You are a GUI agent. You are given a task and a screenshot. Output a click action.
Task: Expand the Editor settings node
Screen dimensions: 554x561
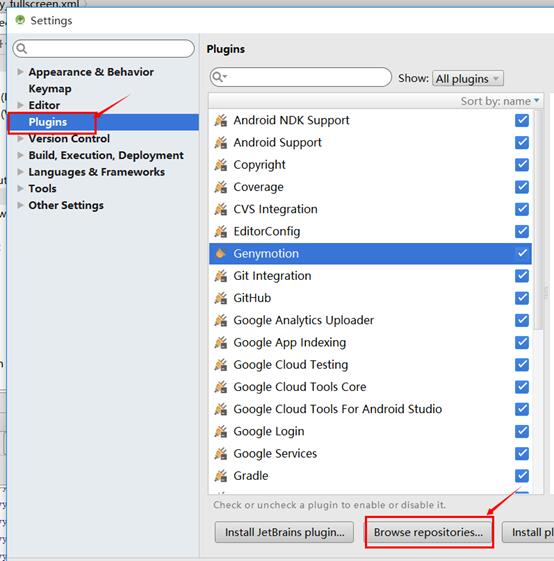coord(20,105)
